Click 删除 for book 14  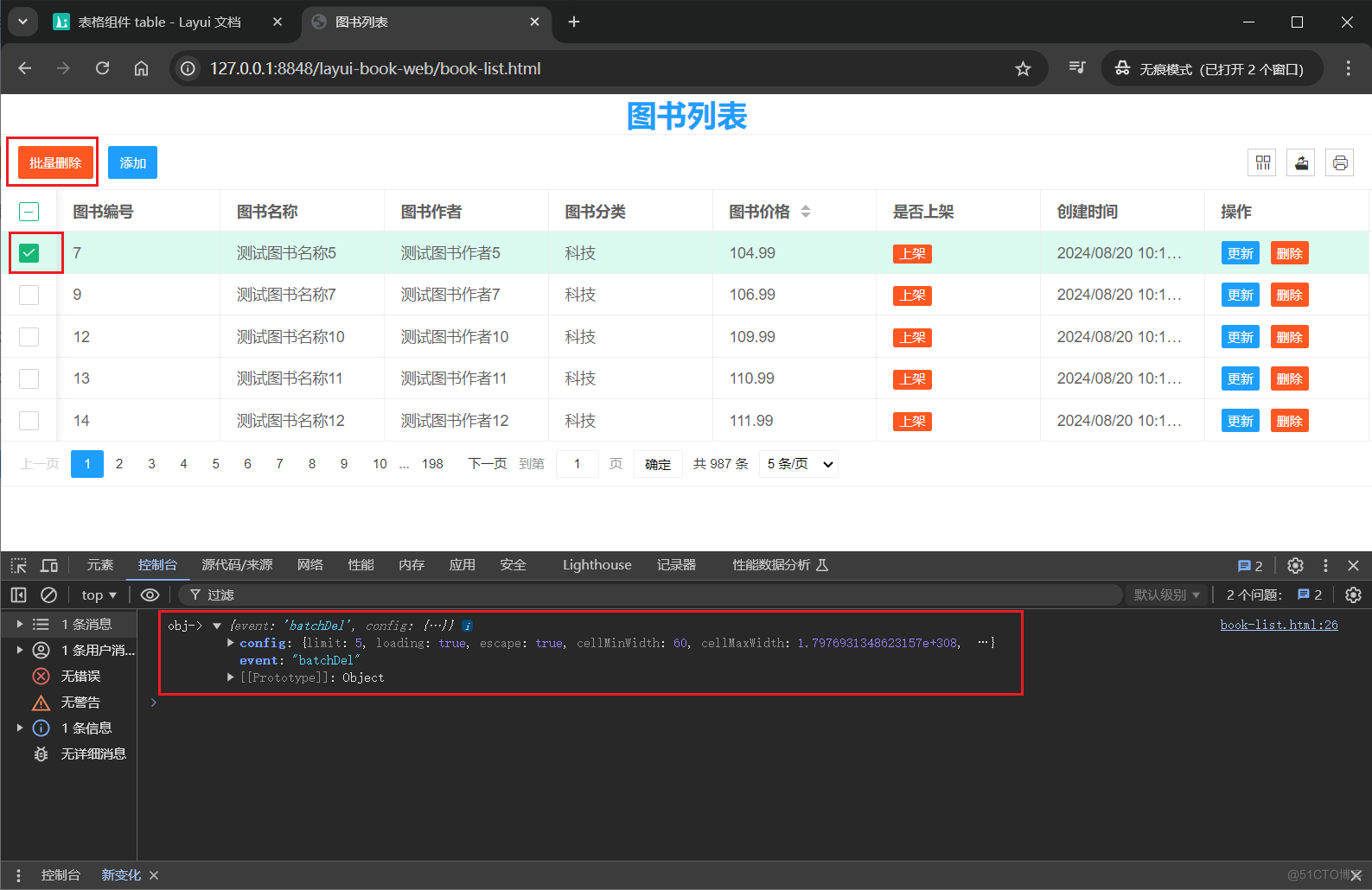1289,421
